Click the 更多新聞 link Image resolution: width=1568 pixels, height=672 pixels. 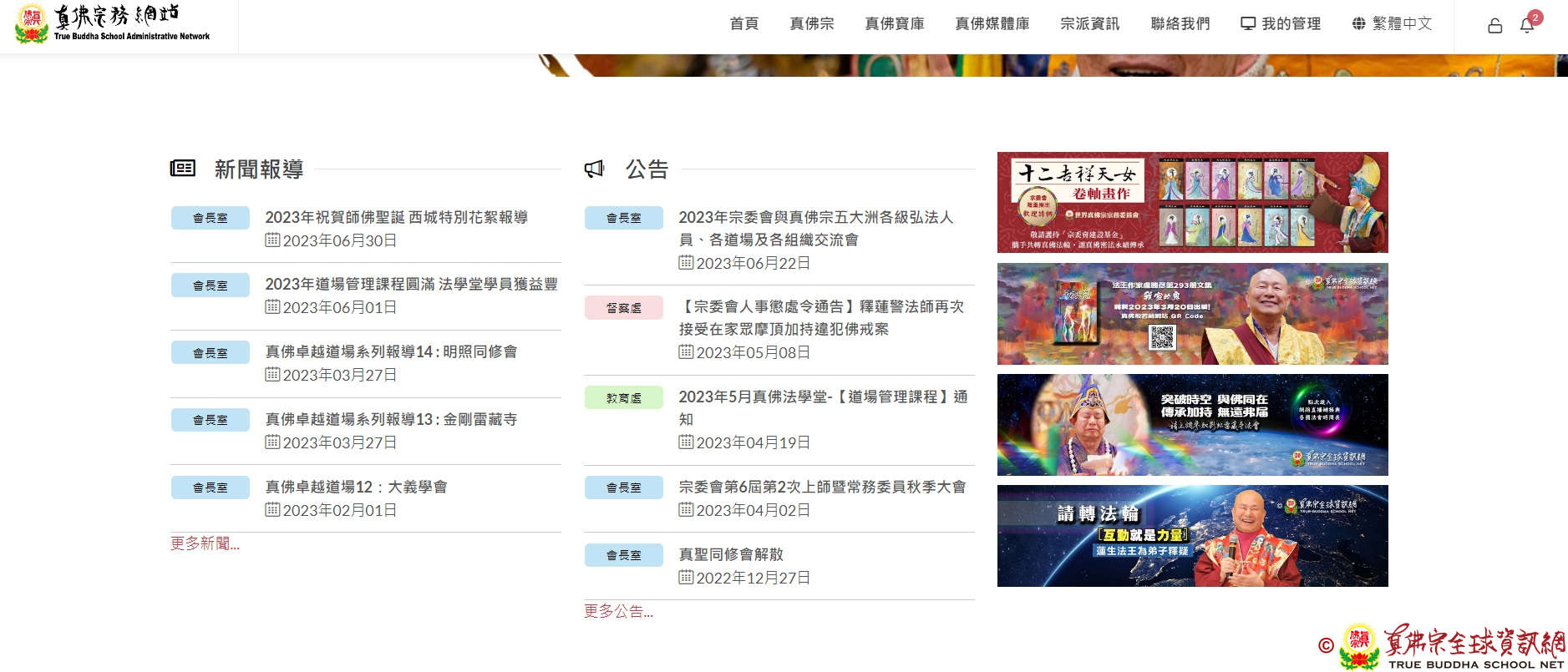point(205,543)
